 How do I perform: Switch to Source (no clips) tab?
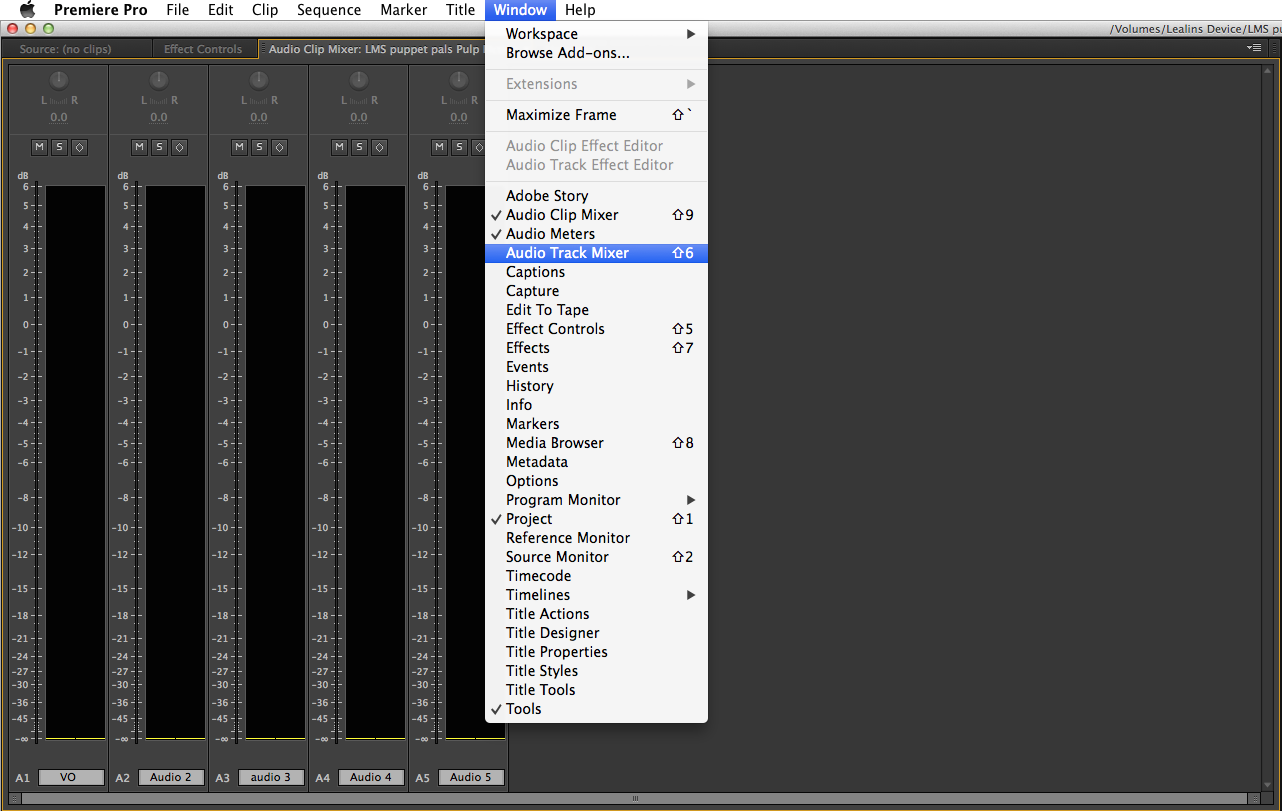pos(66,49)
